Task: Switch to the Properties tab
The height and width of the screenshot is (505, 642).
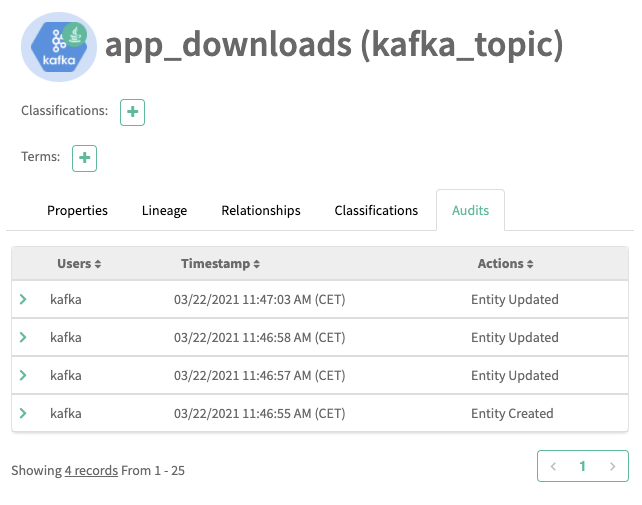Action: pos(77,211)
